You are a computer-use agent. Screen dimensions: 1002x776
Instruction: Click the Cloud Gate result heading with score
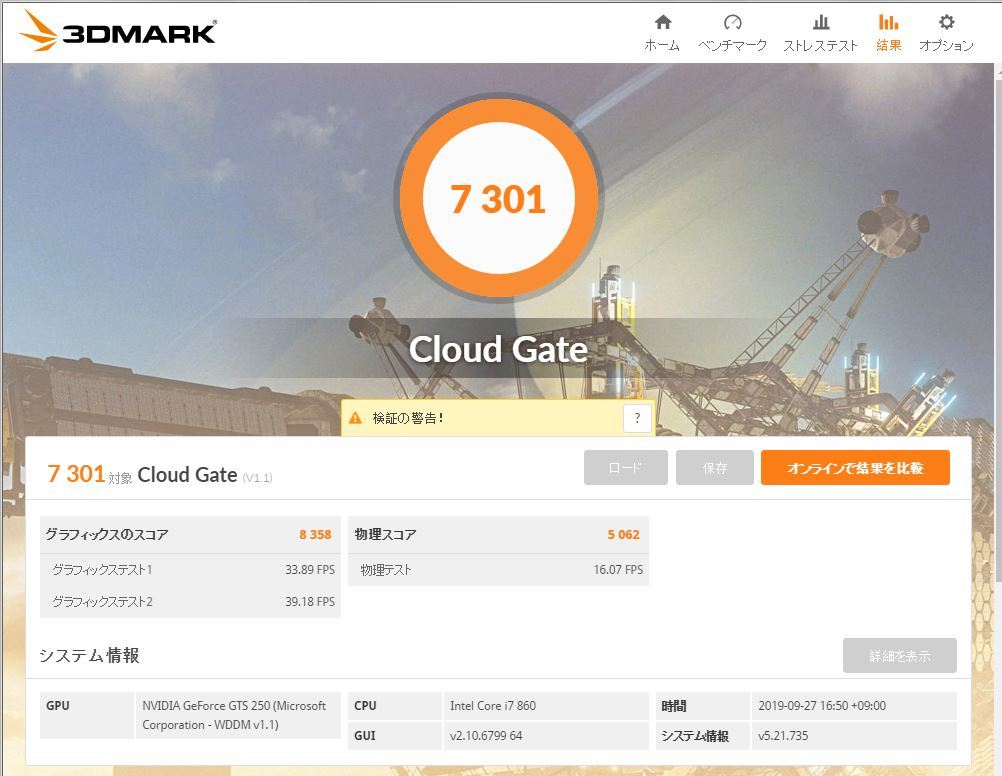click(160, 474)
